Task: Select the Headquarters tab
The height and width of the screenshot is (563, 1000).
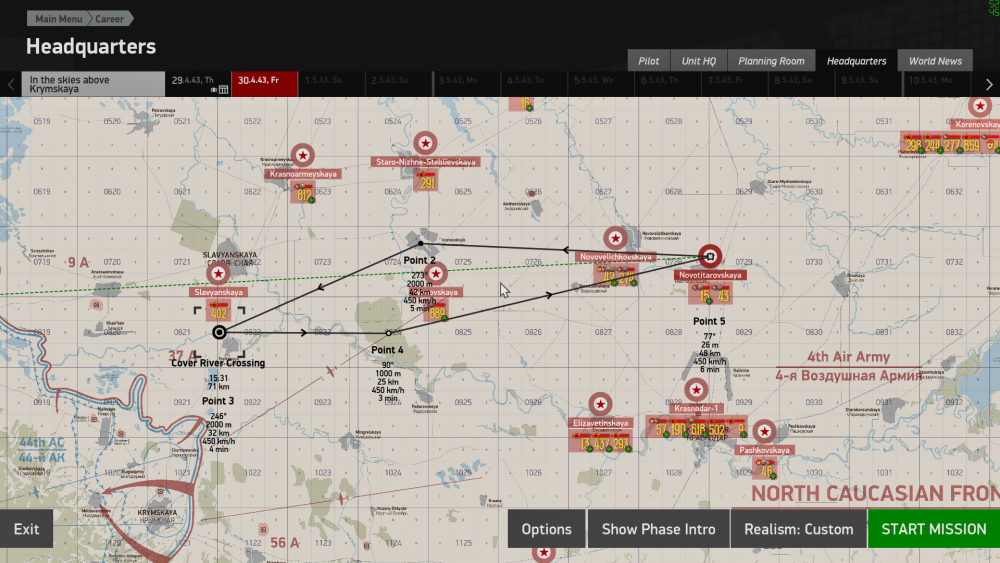Action: coord(857,61)
